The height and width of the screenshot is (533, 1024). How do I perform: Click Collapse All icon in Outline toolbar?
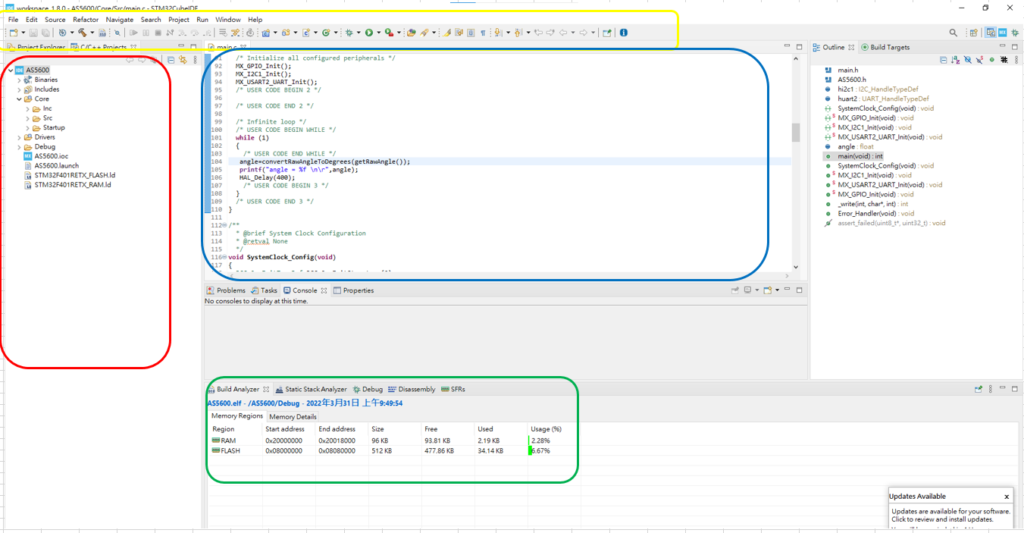943,60
